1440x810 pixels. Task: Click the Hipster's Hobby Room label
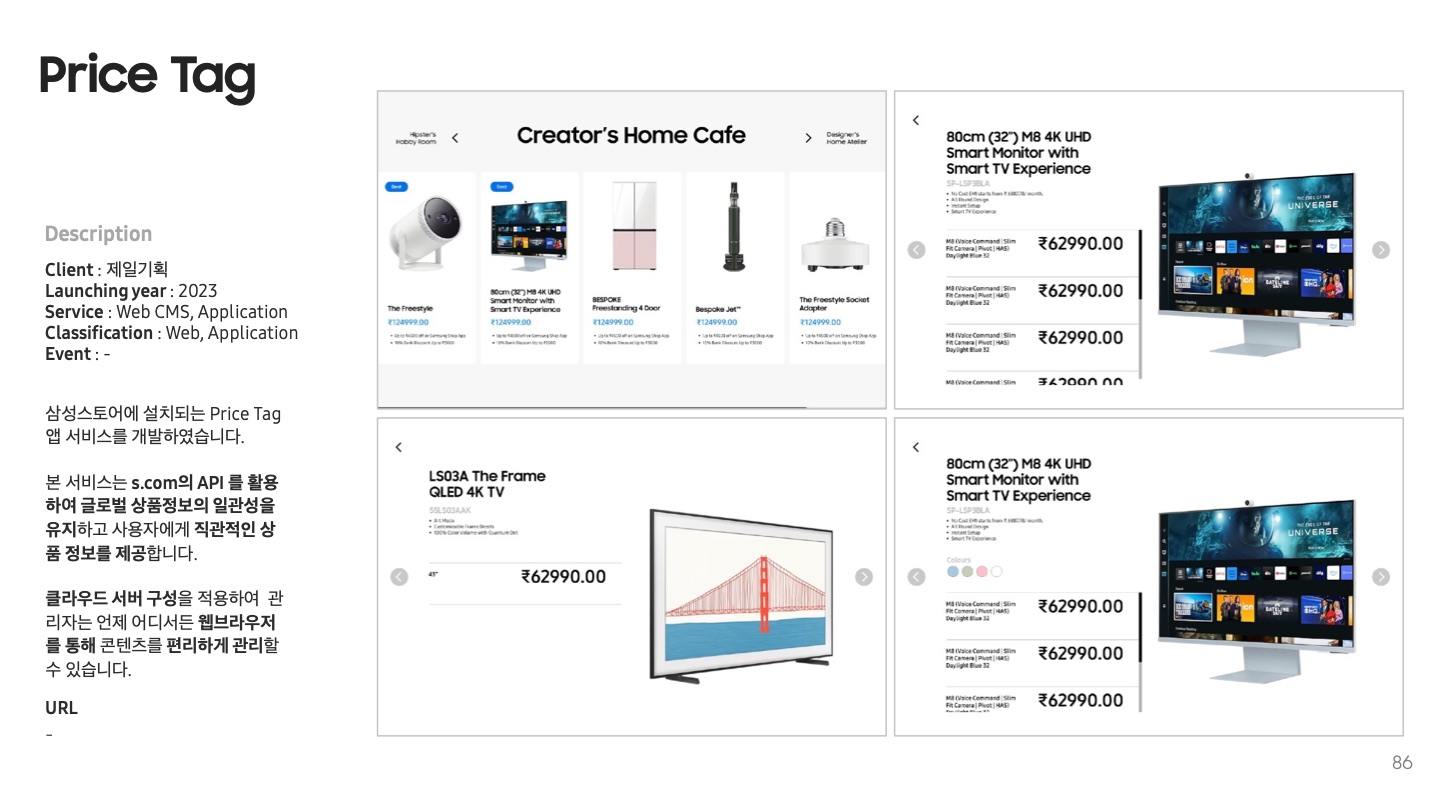(417, 138)
